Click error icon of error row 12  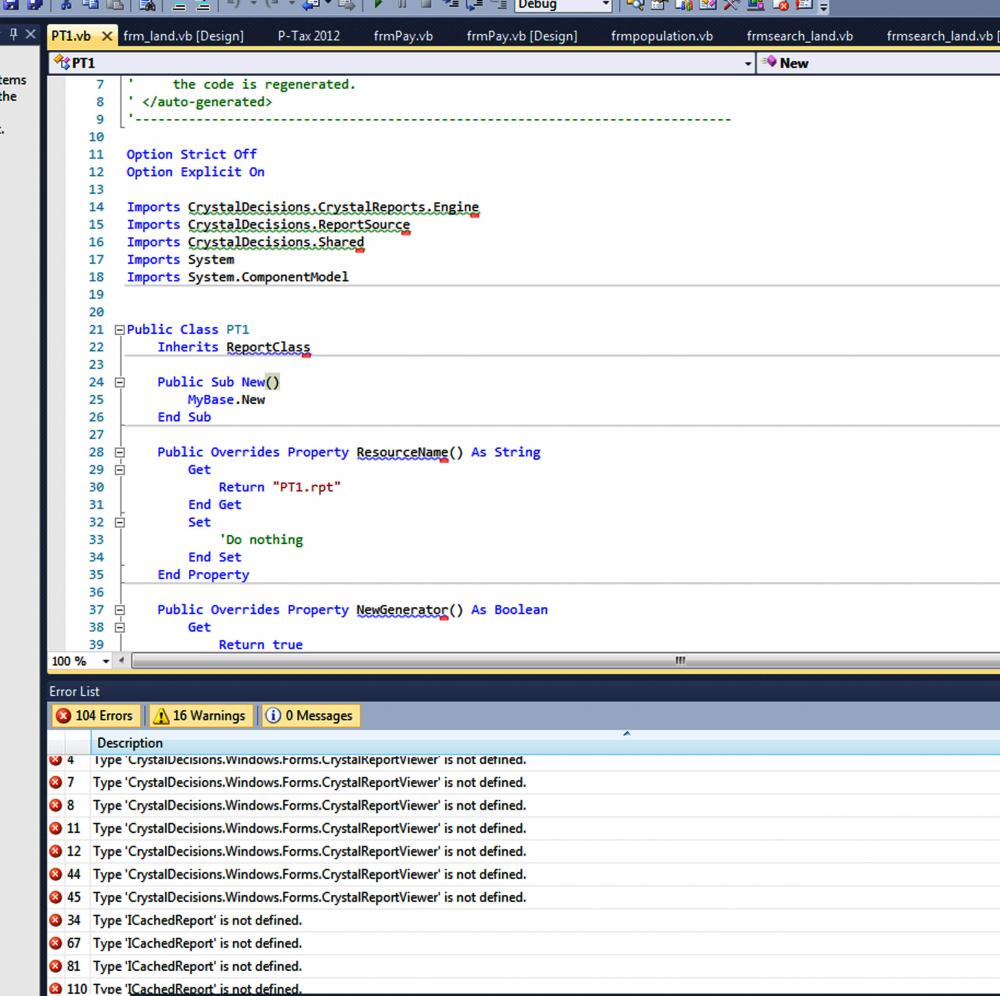coord(55,851)
